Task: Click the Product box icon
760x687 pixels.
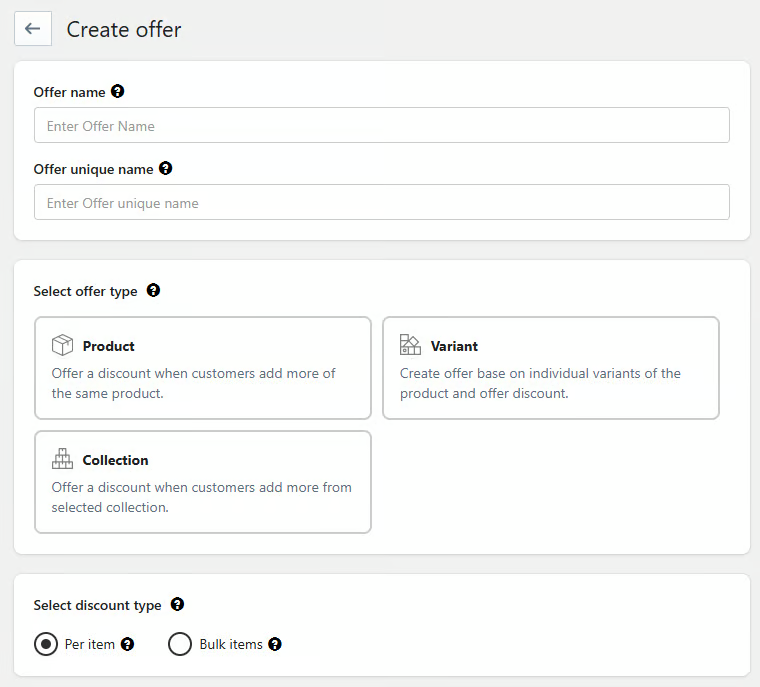Action: coord(62,345)
